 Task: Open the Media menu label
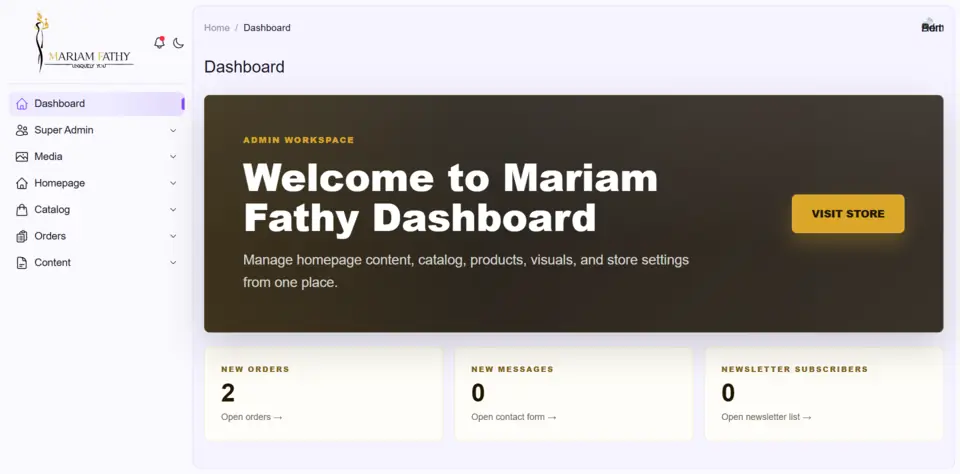(x=48, y=156)
